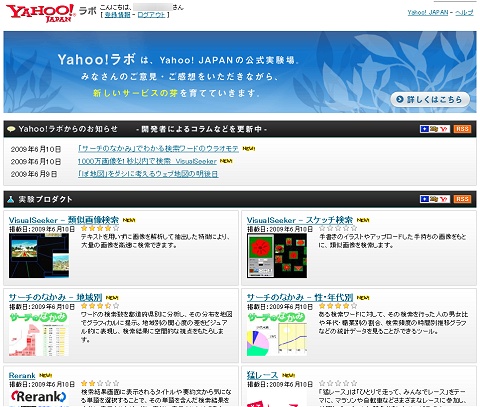Open the 猛レース title link
This screenshot has height=407, width=480.
click(262, 375)
